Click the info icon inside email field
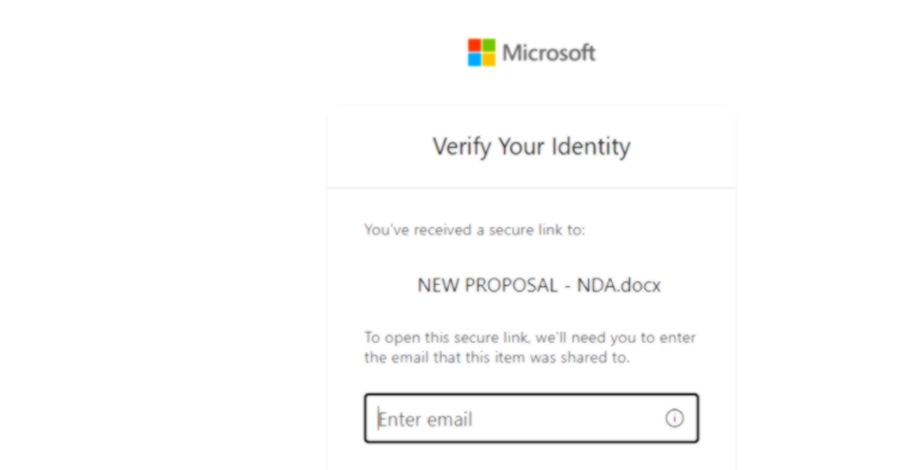The width and height of the screenshot is (900, 470). coord(674,418)
